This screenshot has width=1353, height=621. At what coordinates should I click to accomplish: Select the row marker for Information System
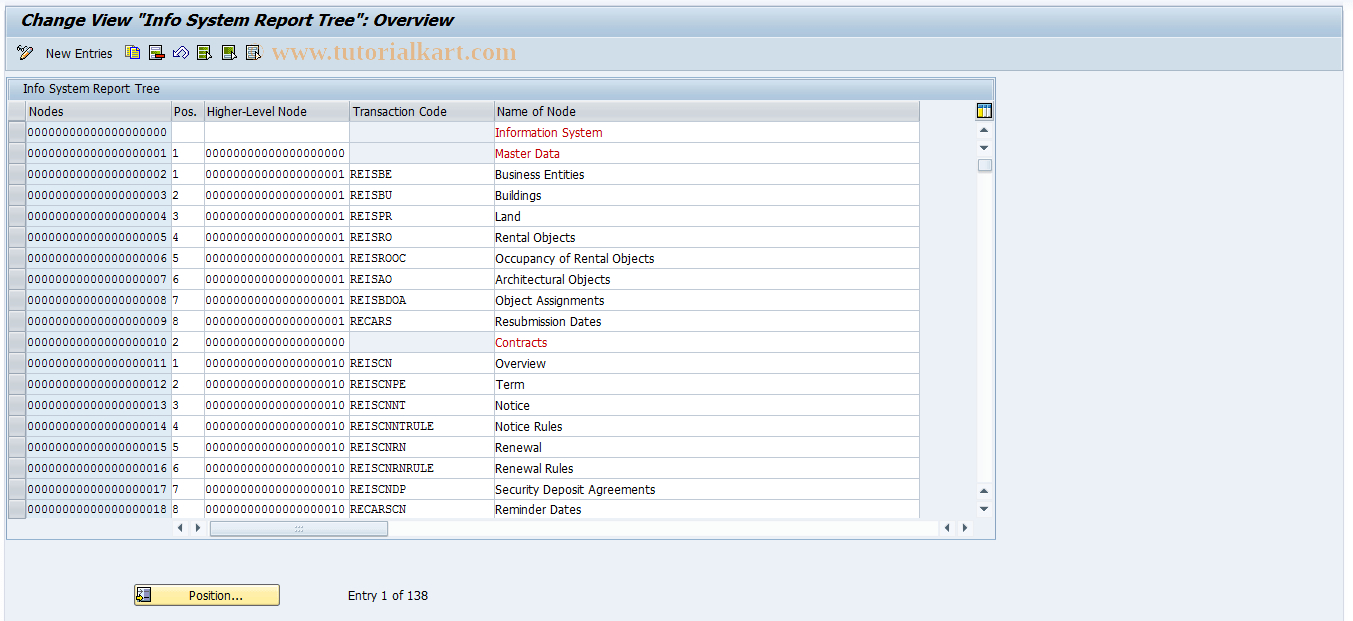point(15,132)
